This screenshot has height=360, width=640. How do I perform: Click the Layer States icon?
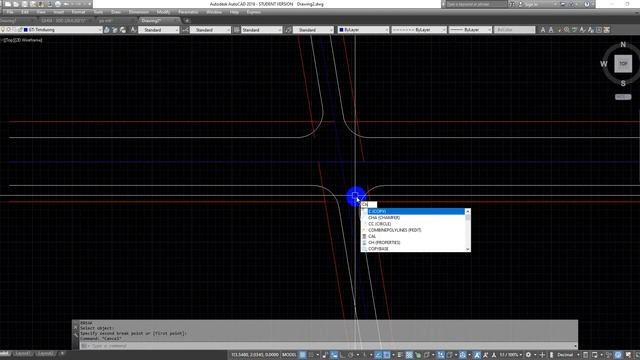click(122, 30)
